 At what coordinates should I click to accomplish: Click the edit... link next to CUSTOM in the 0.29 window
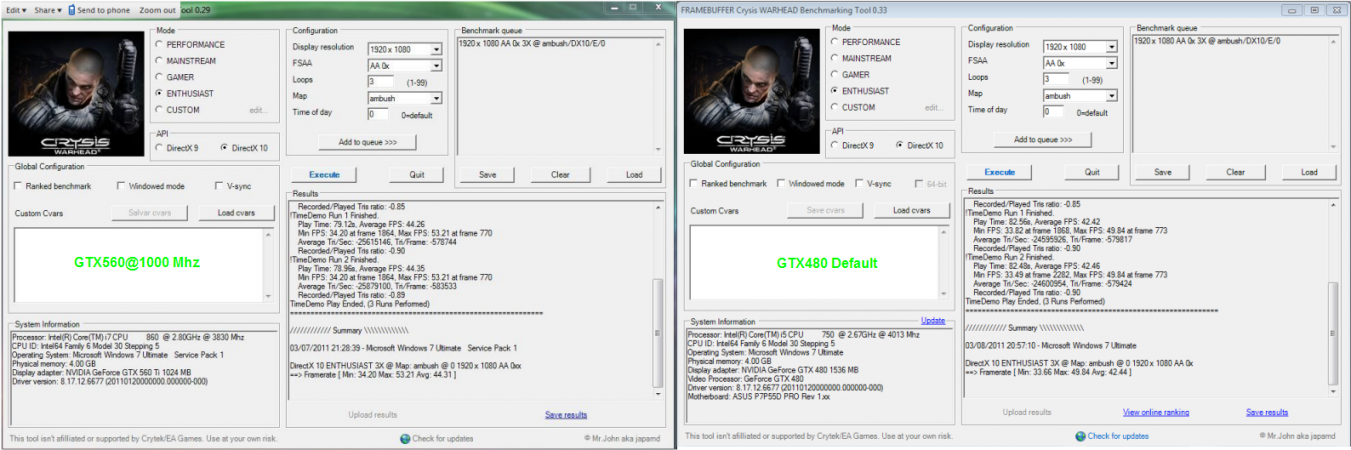click(259, 110)
